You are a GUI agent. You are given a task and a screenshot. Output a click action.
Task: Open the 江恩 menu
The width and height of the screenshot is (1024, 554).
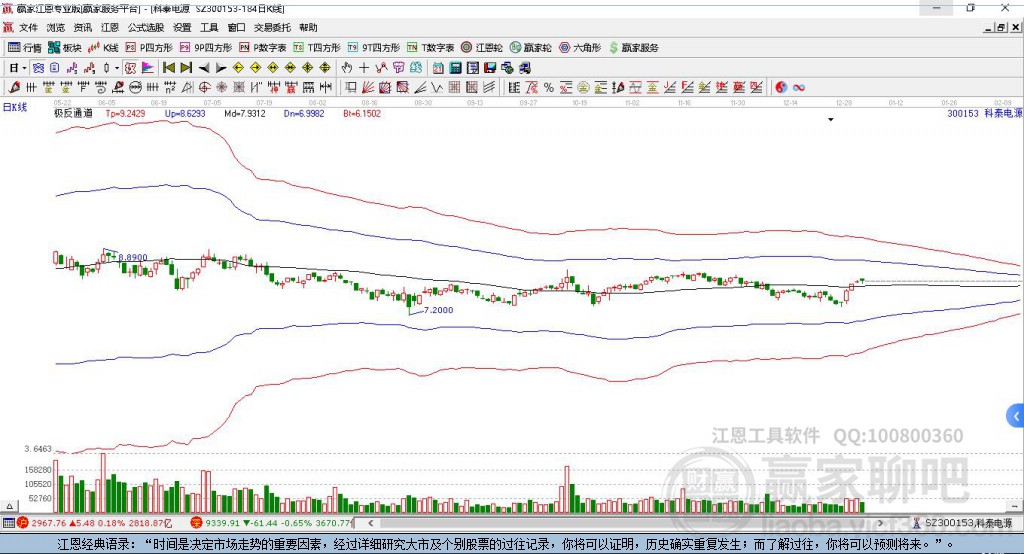tap(110, 27)
